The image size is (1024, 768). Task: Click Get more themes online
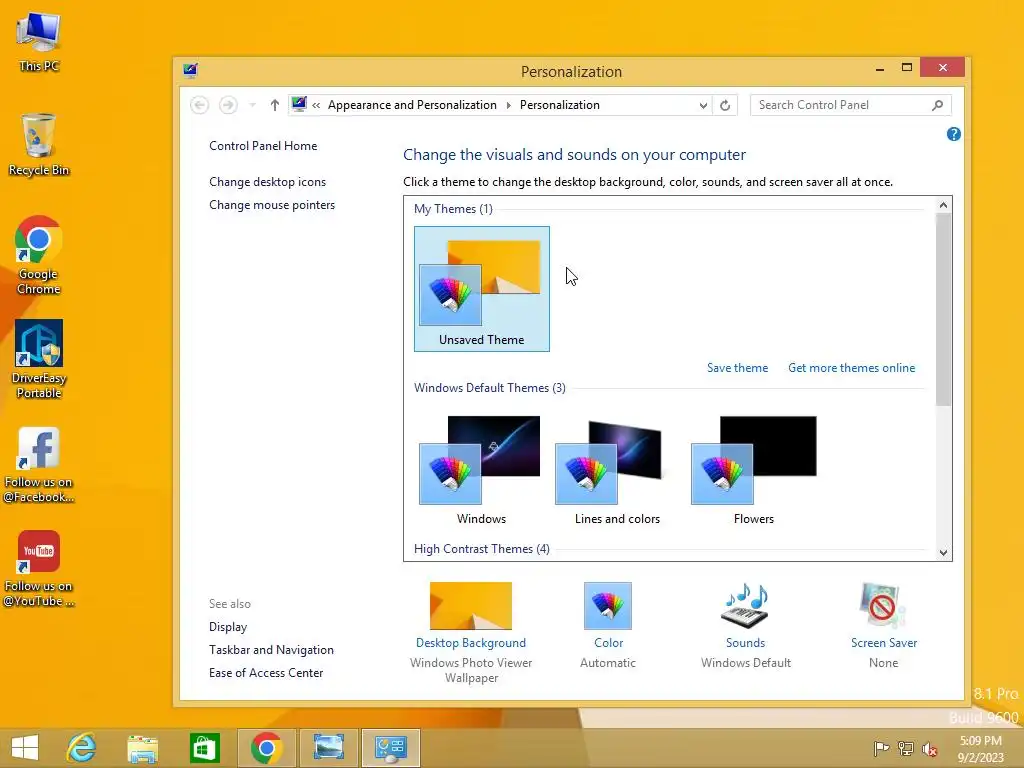point(852,368)
